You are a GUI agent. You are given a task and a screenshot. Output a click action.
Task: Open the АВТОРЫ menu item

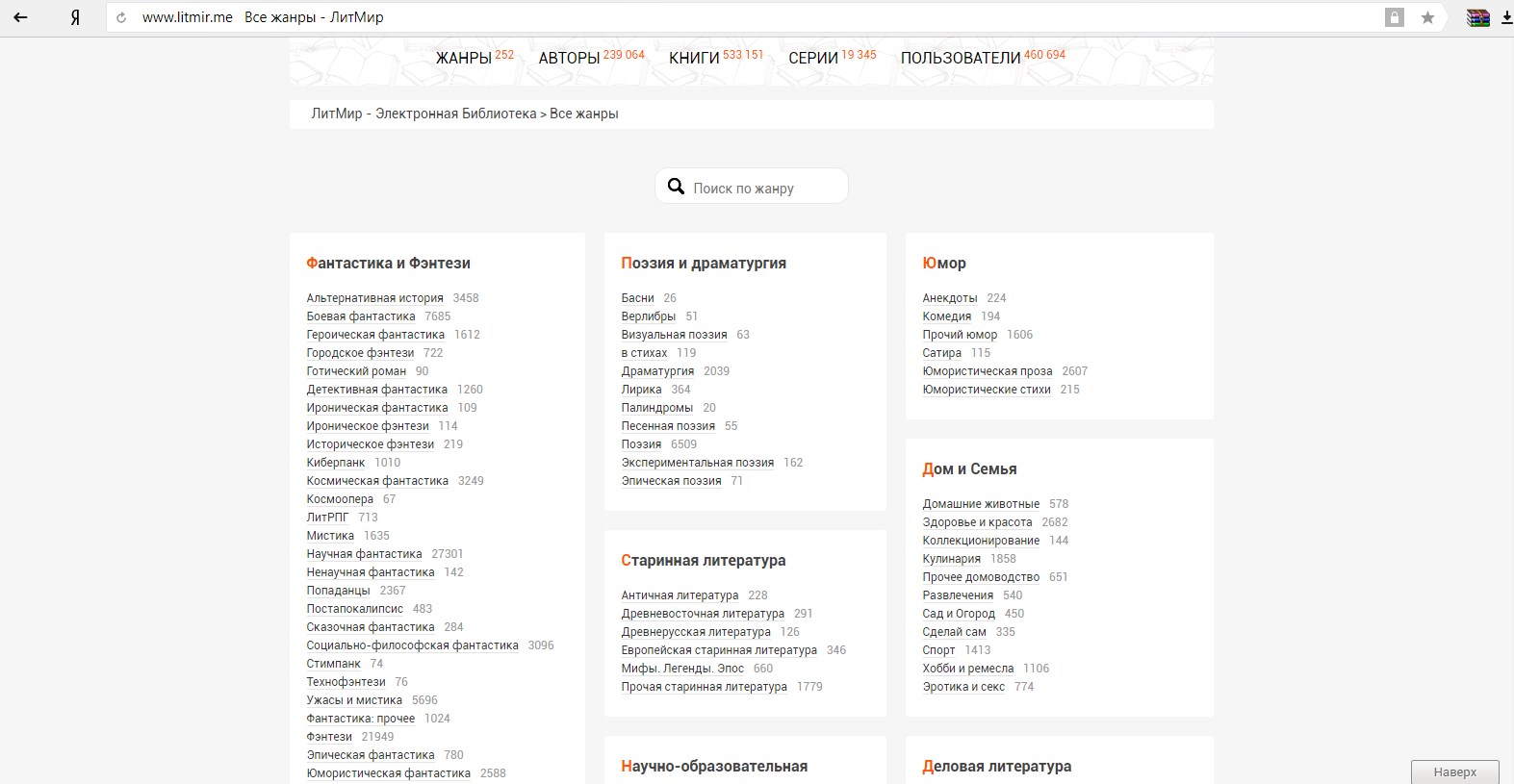pyautogui.click(x=569, y=59)
